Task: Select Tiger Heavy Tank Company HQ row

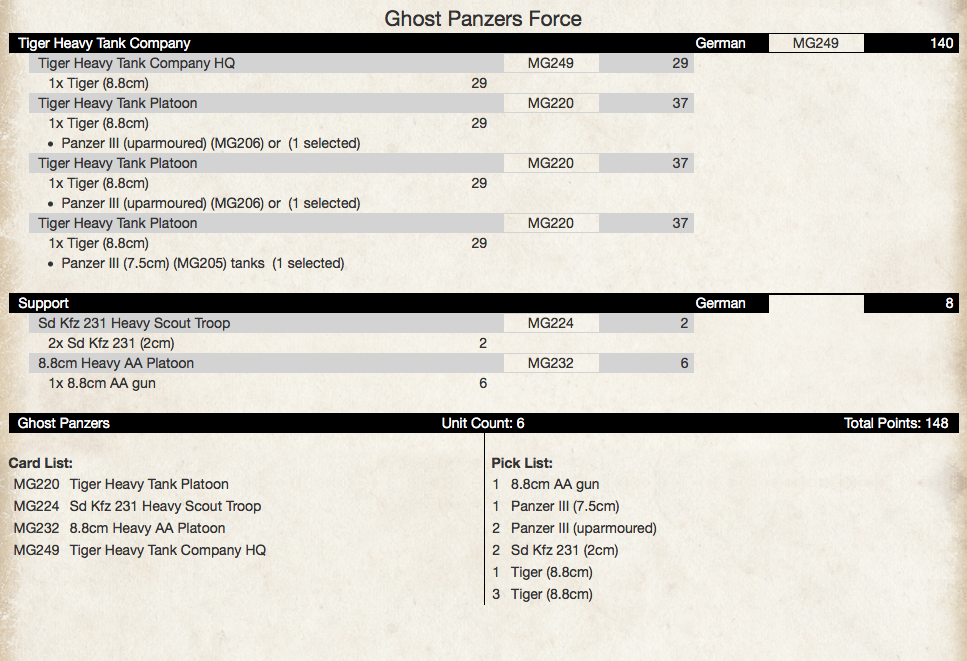Action: (361, 63)
